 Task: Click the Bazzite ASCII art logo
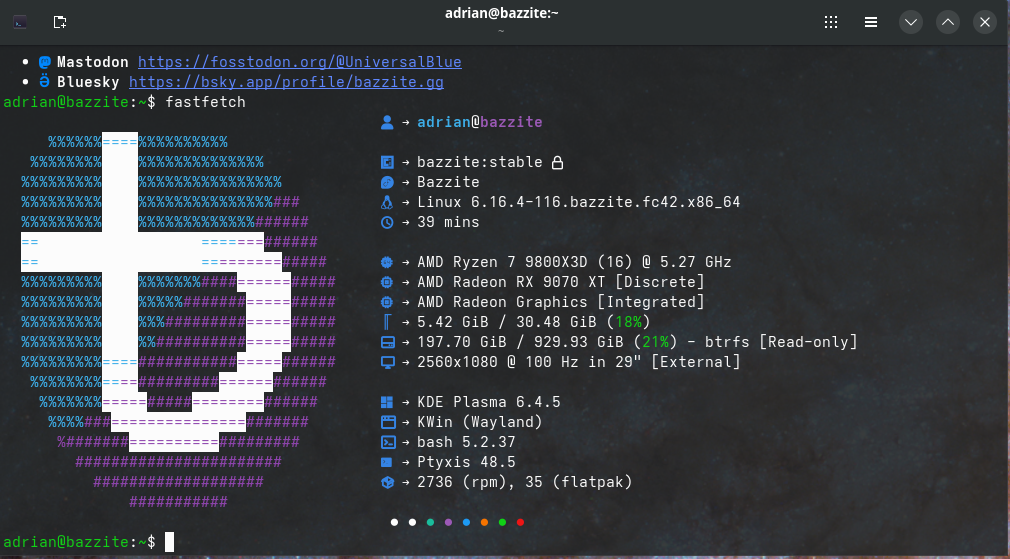(x=178, y=321)
